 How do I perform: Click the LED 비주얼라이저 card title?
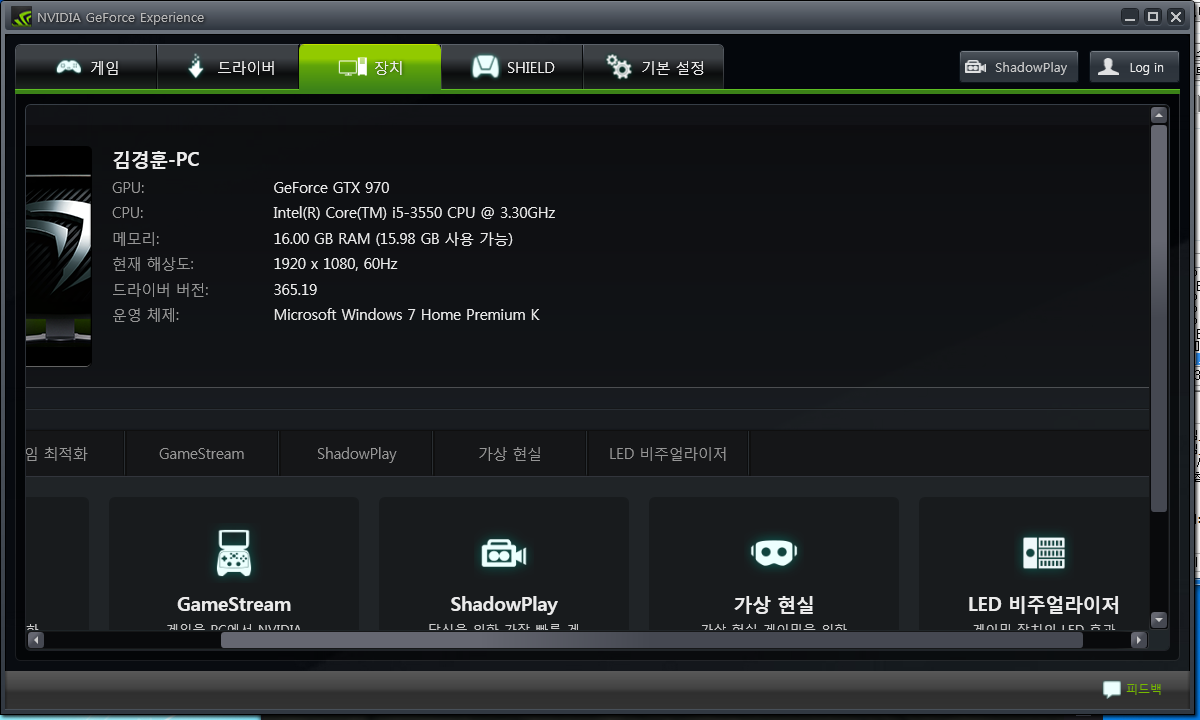pyautogui.click(x=1044, y=604)
